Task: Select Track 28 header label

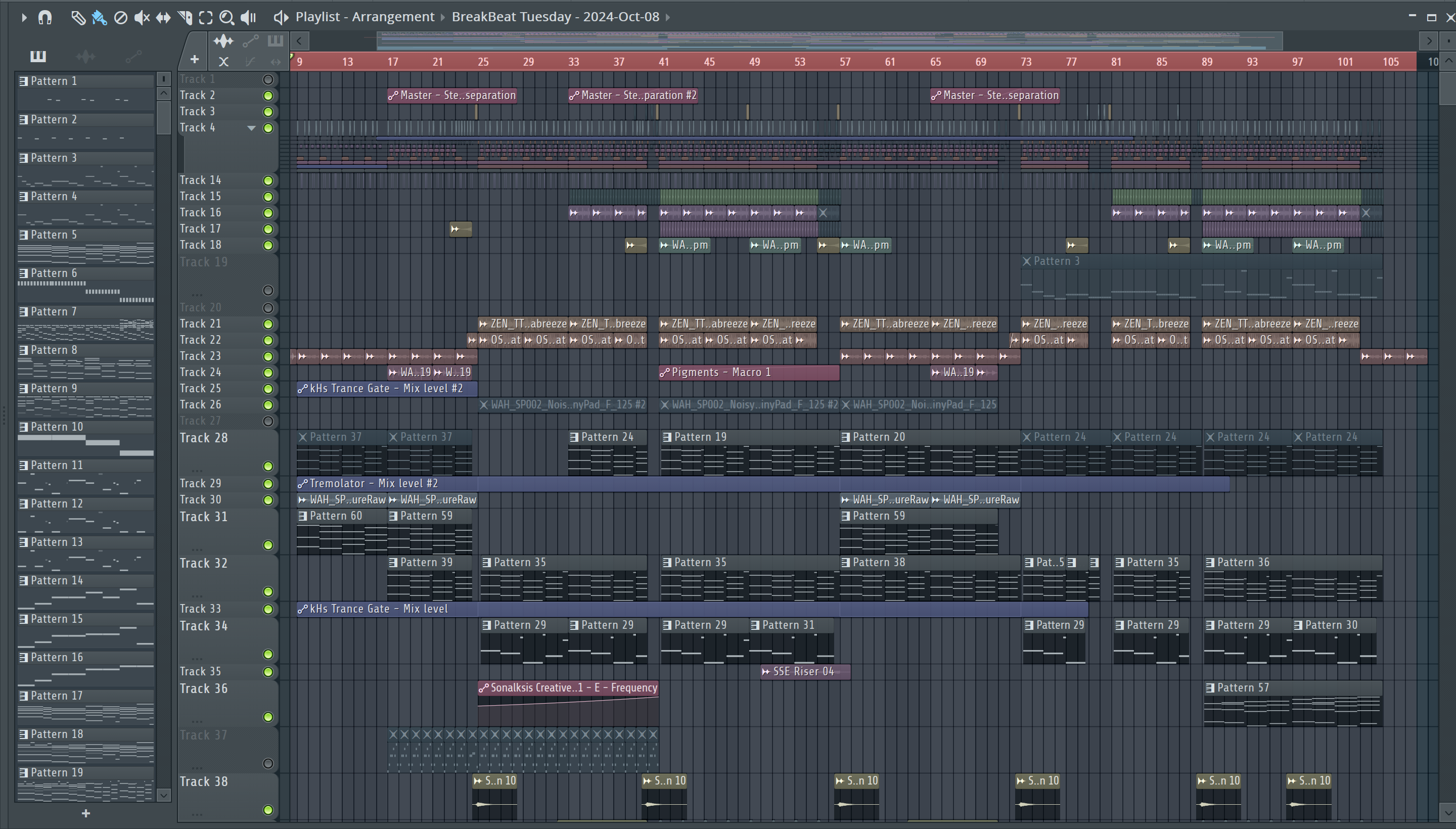Action: click(x=204, y=438)
